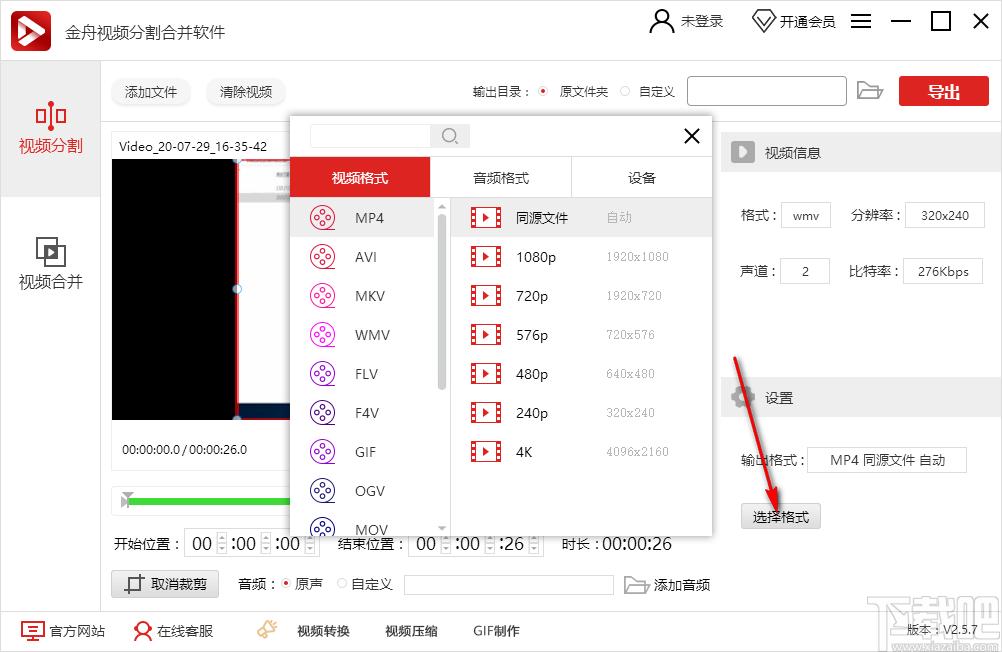Click 添加文件 button
Viewport: 1002px width, 652px height.
[x=151, y=92]
